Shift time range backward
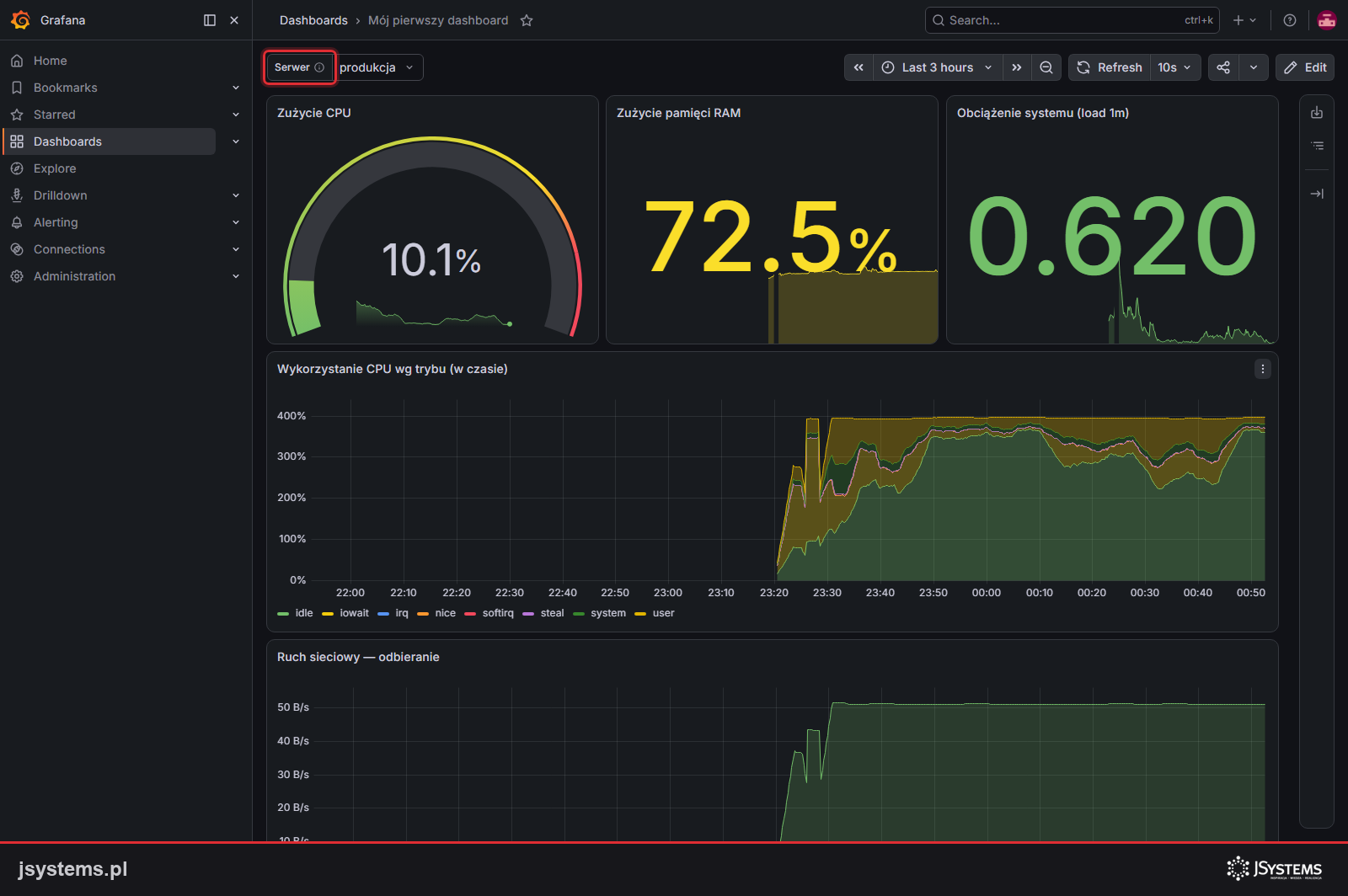The image size is (1348, 896). click(x=859, y=67)
